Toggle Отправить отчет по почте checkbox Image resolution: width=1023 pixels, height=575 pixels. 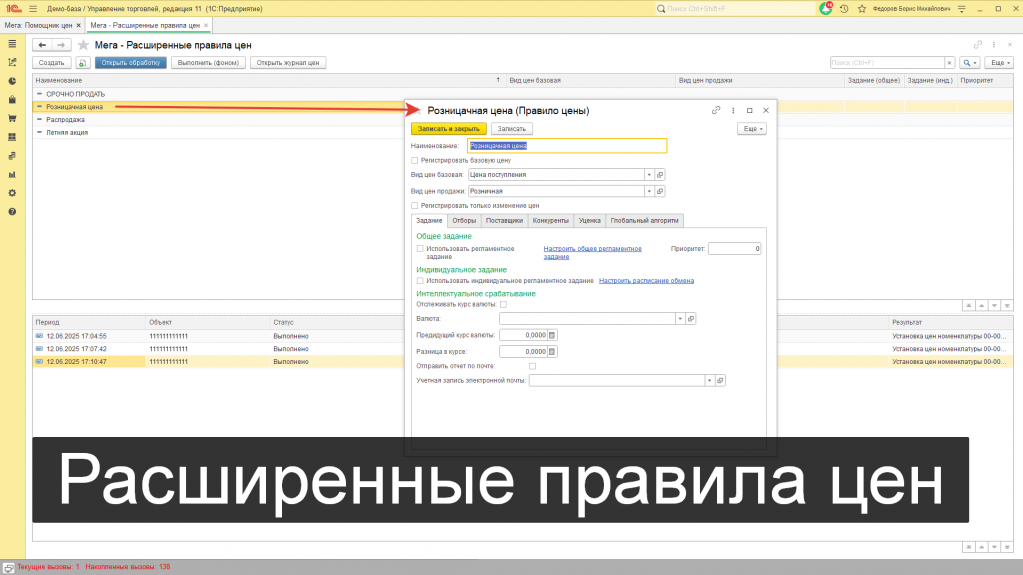point(532,366)
